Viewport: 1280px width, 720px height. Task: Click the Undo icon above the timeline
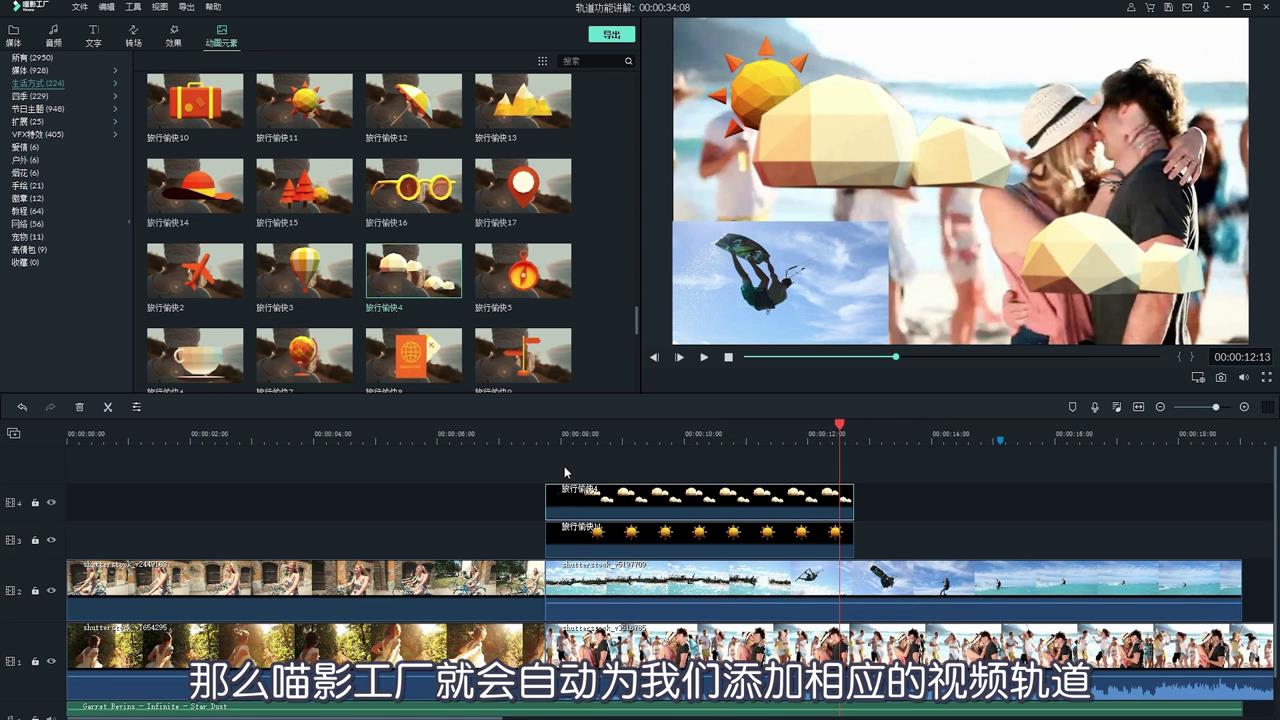pyautogui.click(x=23, y=407)
